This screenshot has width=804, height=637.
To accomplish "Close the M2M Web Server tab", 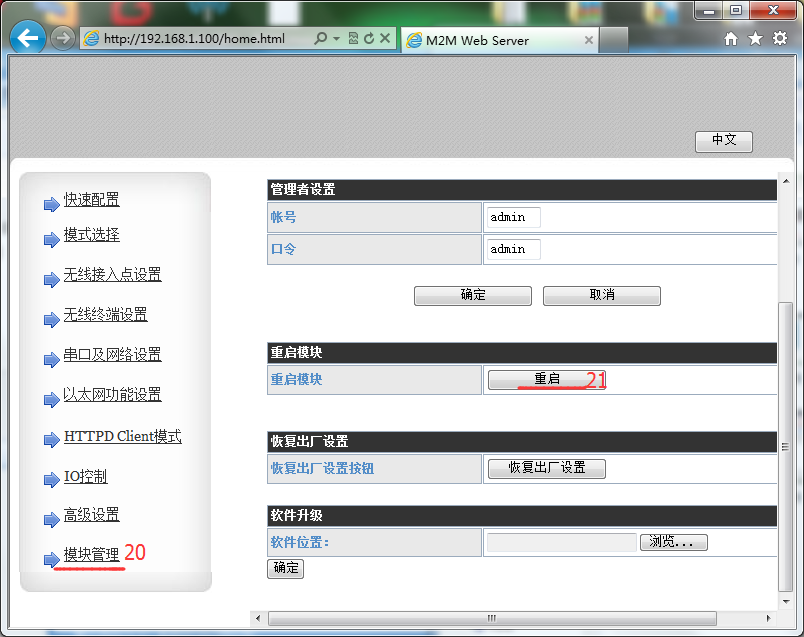I will click(589, 41).
